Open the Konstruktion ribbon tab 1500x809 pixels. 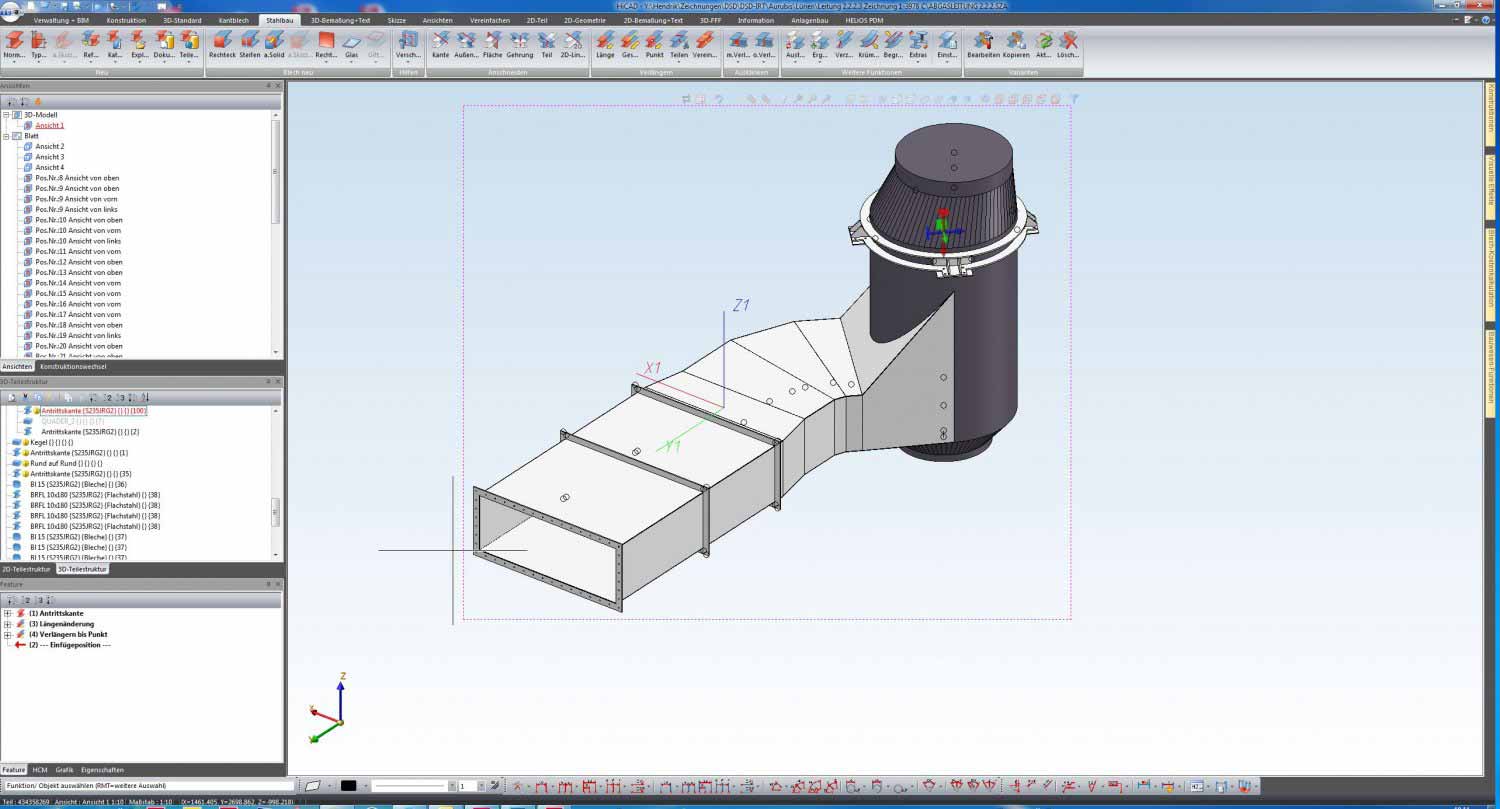[126, 20]
